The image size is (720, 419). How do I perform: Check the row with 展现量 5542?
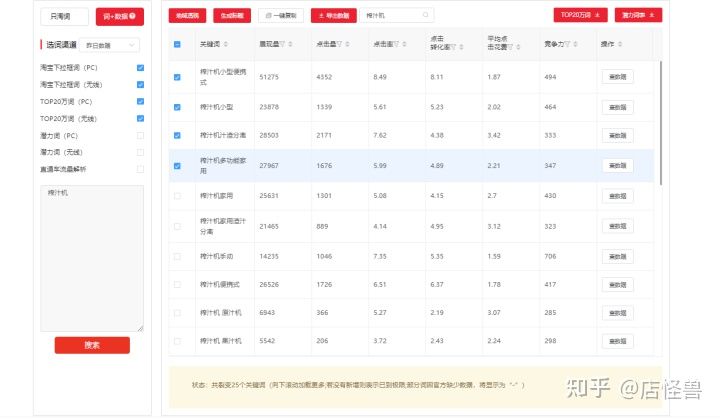pyautogui.click(x=177, y=341)
